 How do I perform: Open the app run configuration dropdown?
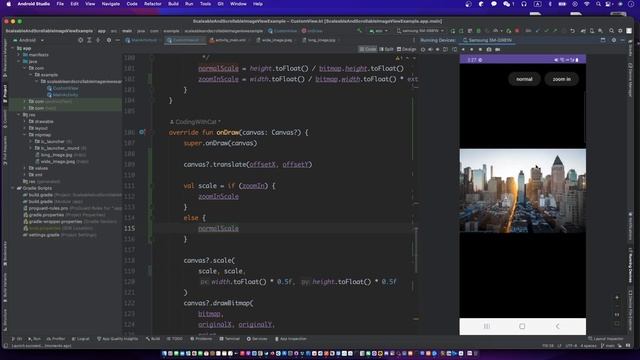379,31
